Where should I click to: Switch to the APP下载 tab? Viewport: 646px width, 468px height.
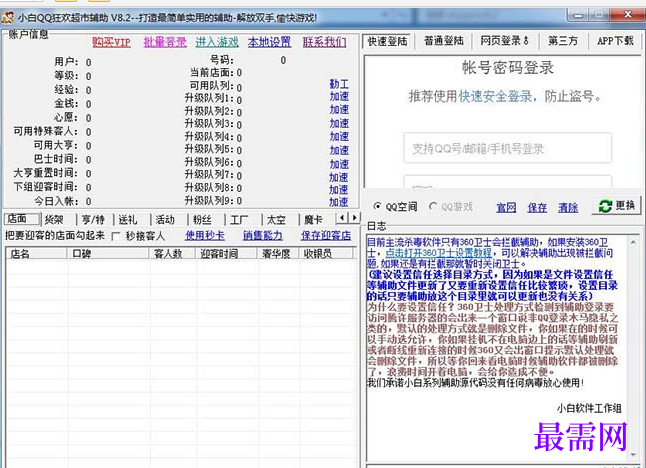pos(615,41)
